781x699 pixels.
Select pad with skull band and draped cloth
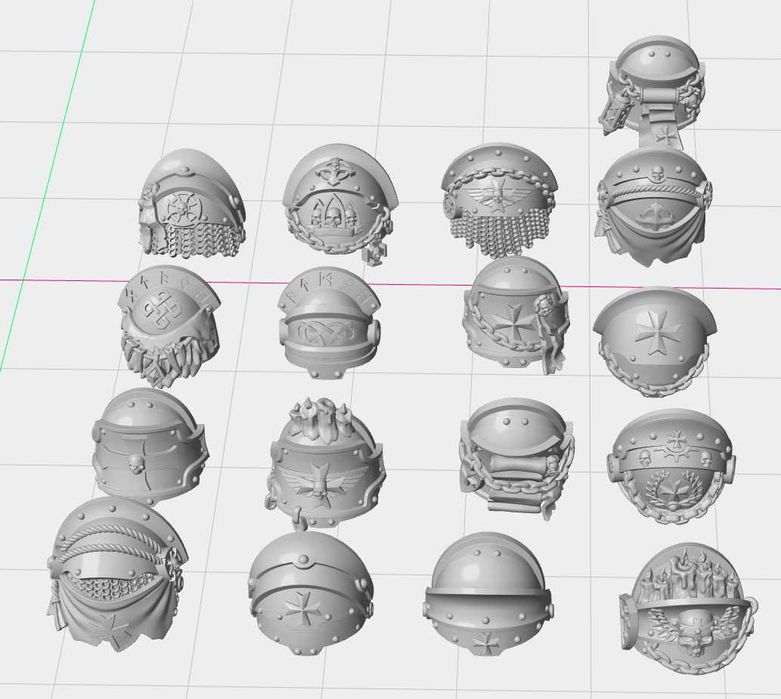point(653,205)
